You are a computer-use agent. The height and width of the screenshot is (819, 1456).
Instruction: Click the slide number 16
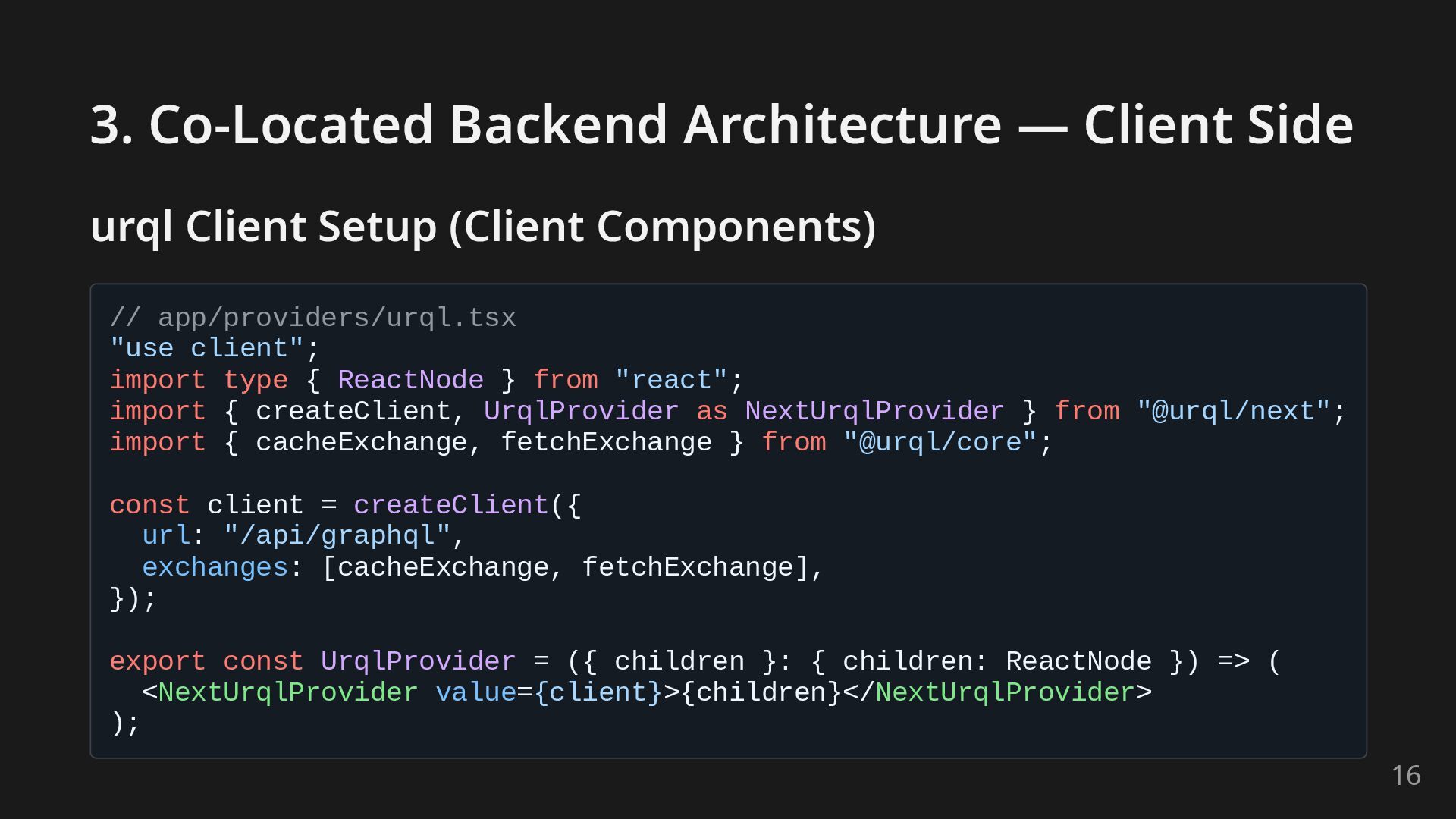coord(1405,776)
